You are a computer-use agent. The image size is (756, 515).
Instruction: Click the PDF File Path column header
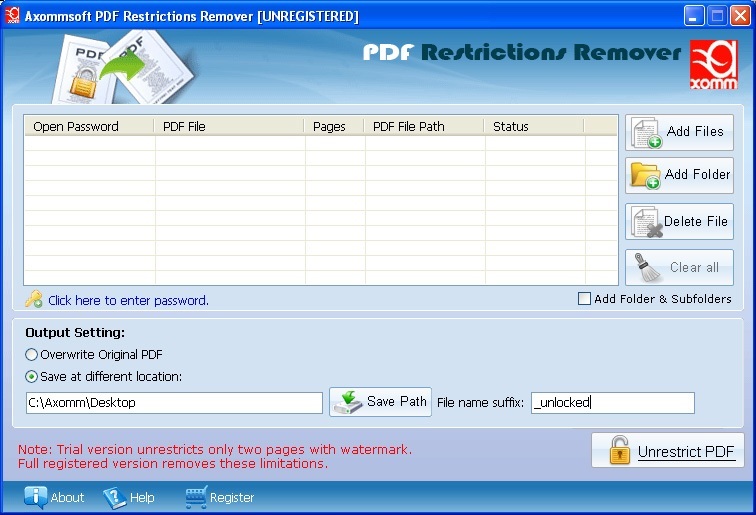pos(424,126)
